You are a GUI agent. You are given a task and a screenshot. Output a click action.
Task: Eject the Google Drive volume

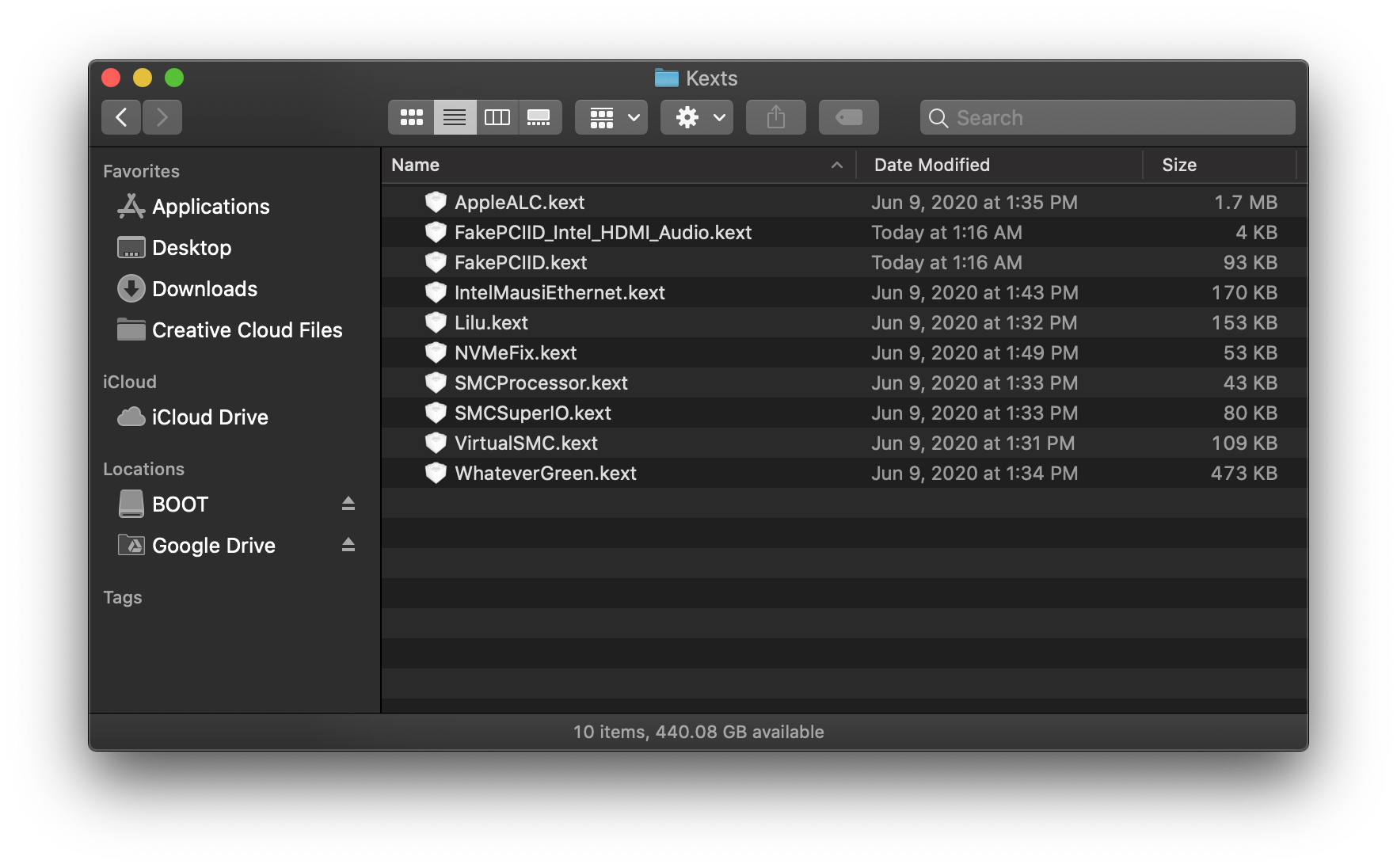[x=348, y=545]
